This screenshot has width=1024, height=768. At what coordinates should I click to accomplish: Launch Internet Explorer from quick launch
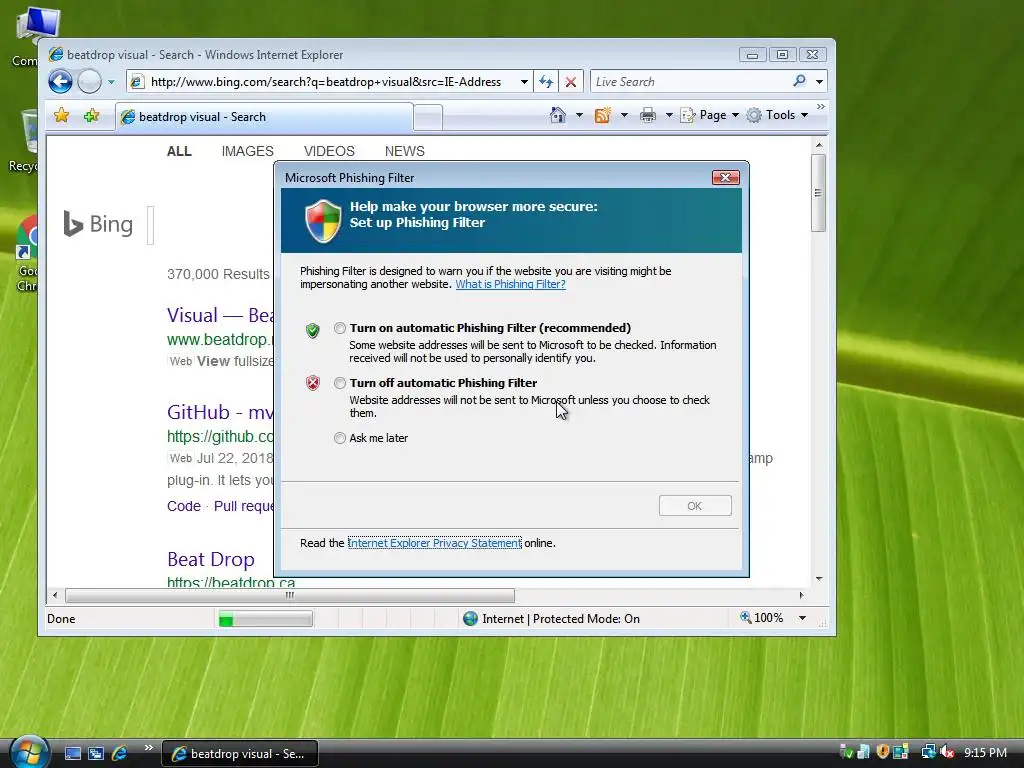point(120,754)
